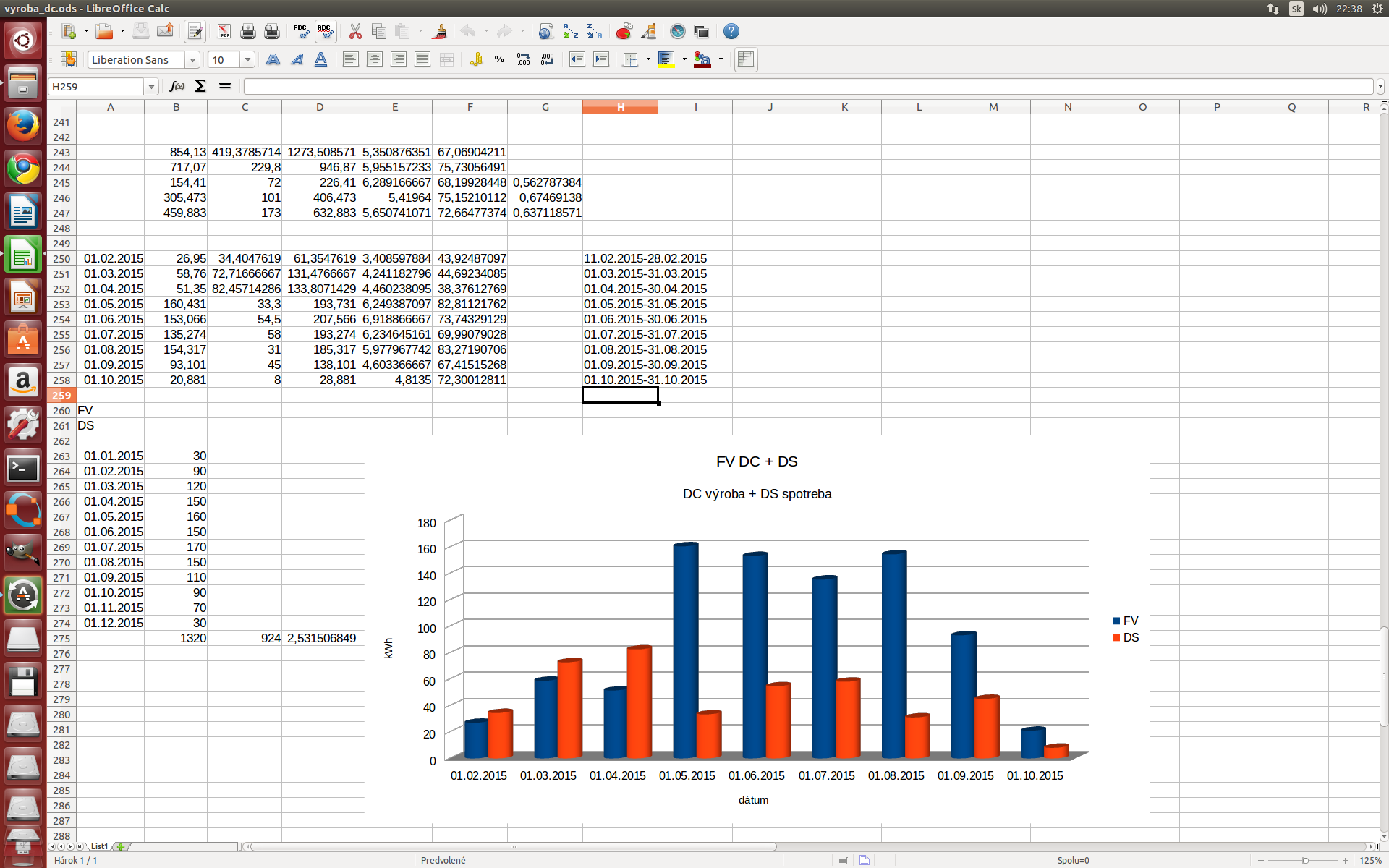Image resolution: width=1389 pixels, height=868 pixels.
Task: Click the Clone Formatting paintbrush
Action: [x=438, y=31]
